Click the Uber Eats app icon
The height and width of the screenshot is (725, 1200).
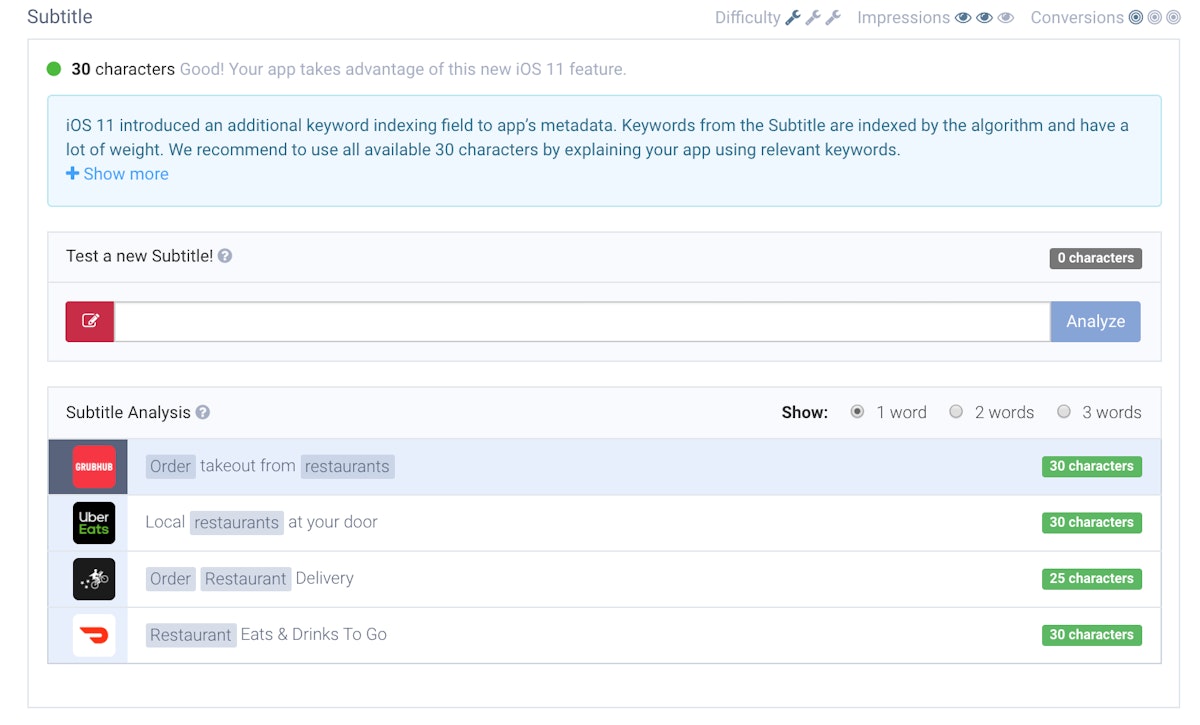click(94, 523)
